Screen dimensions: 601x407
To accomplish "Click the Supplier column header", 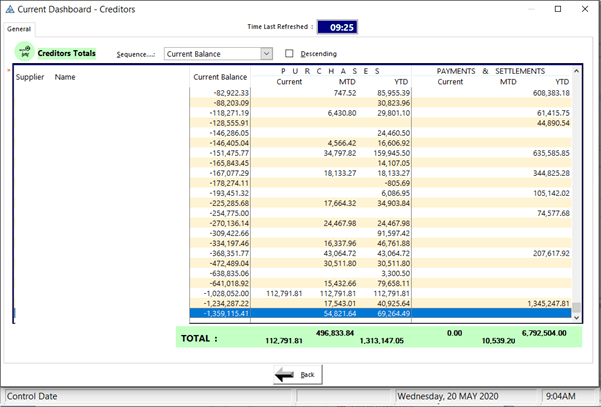I will 30,77.
